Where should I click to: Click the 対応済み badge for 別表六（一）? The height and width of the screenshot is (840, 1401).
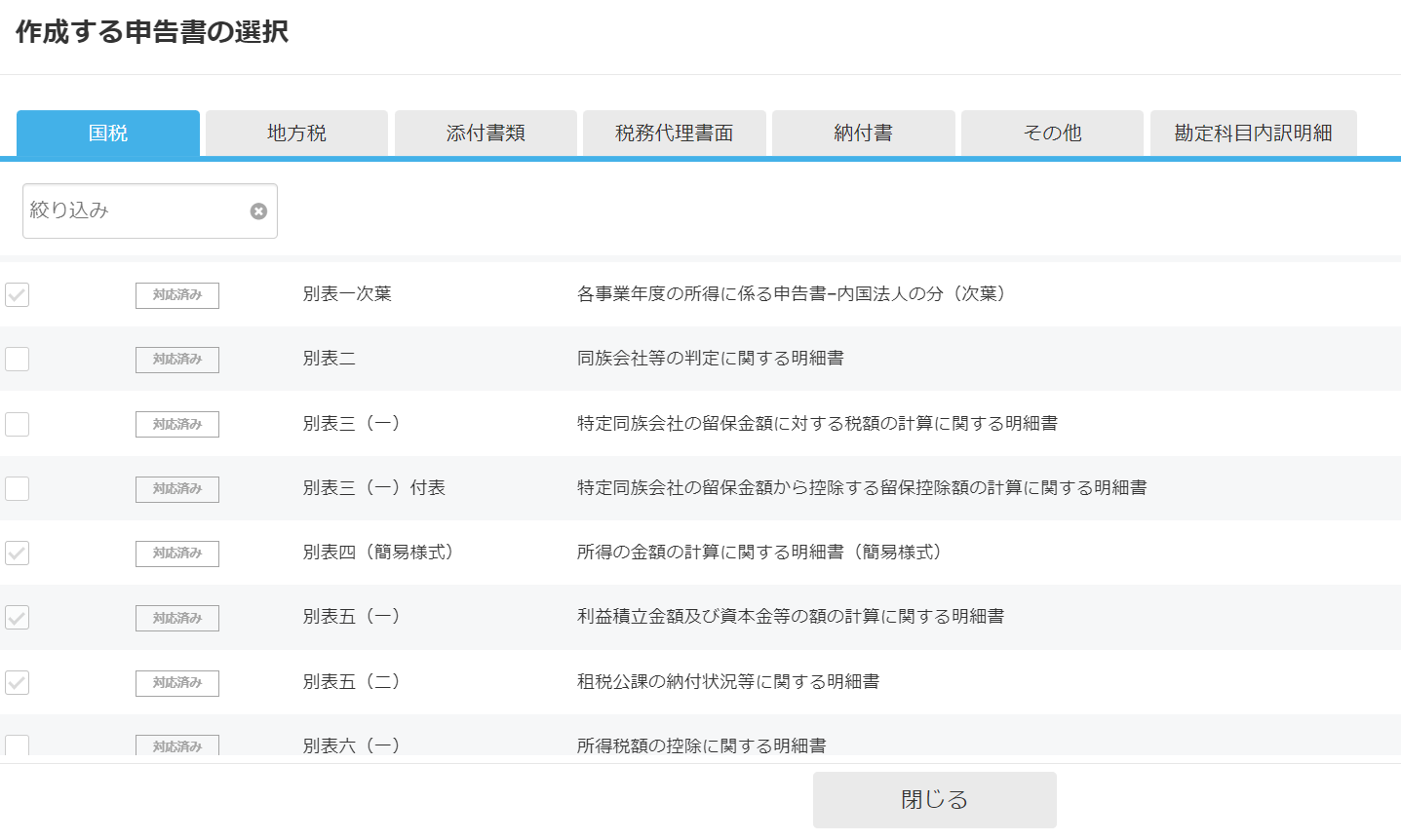tap(177, 745)
